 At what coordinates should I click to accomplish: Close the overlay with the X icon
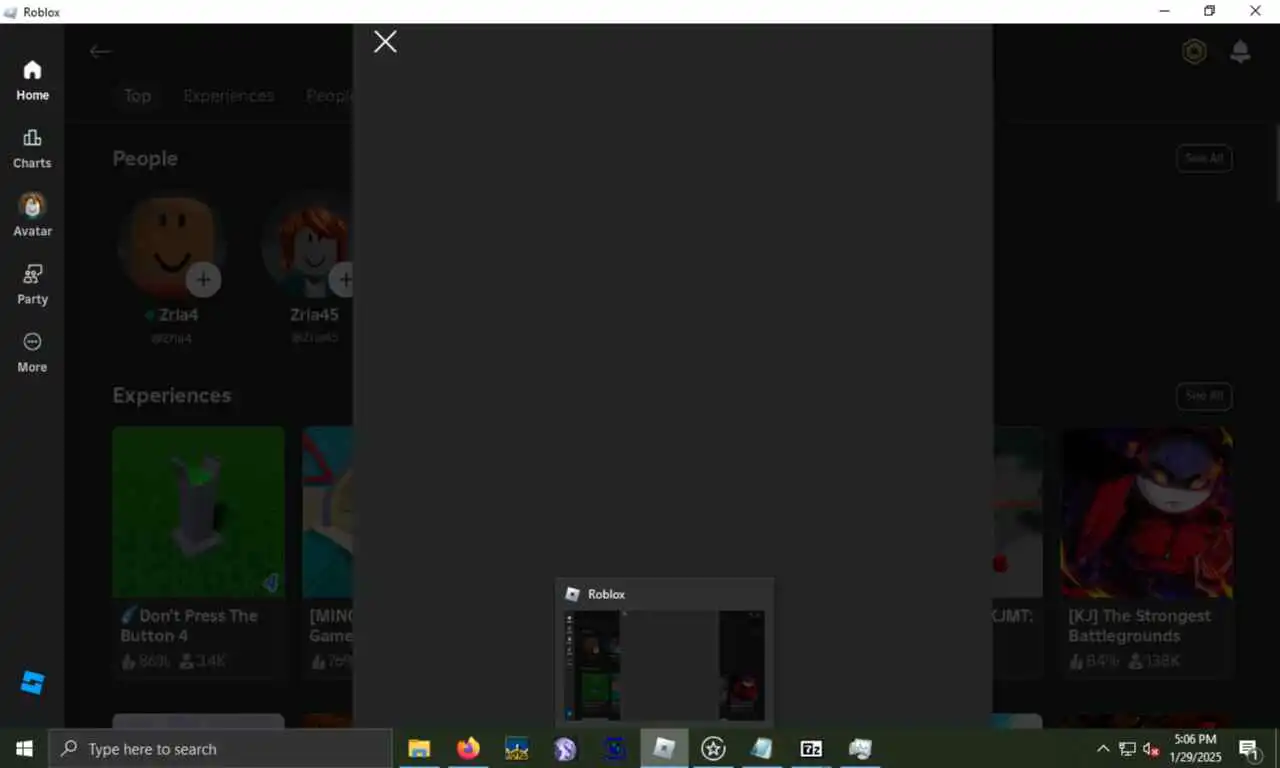[385, 41]
